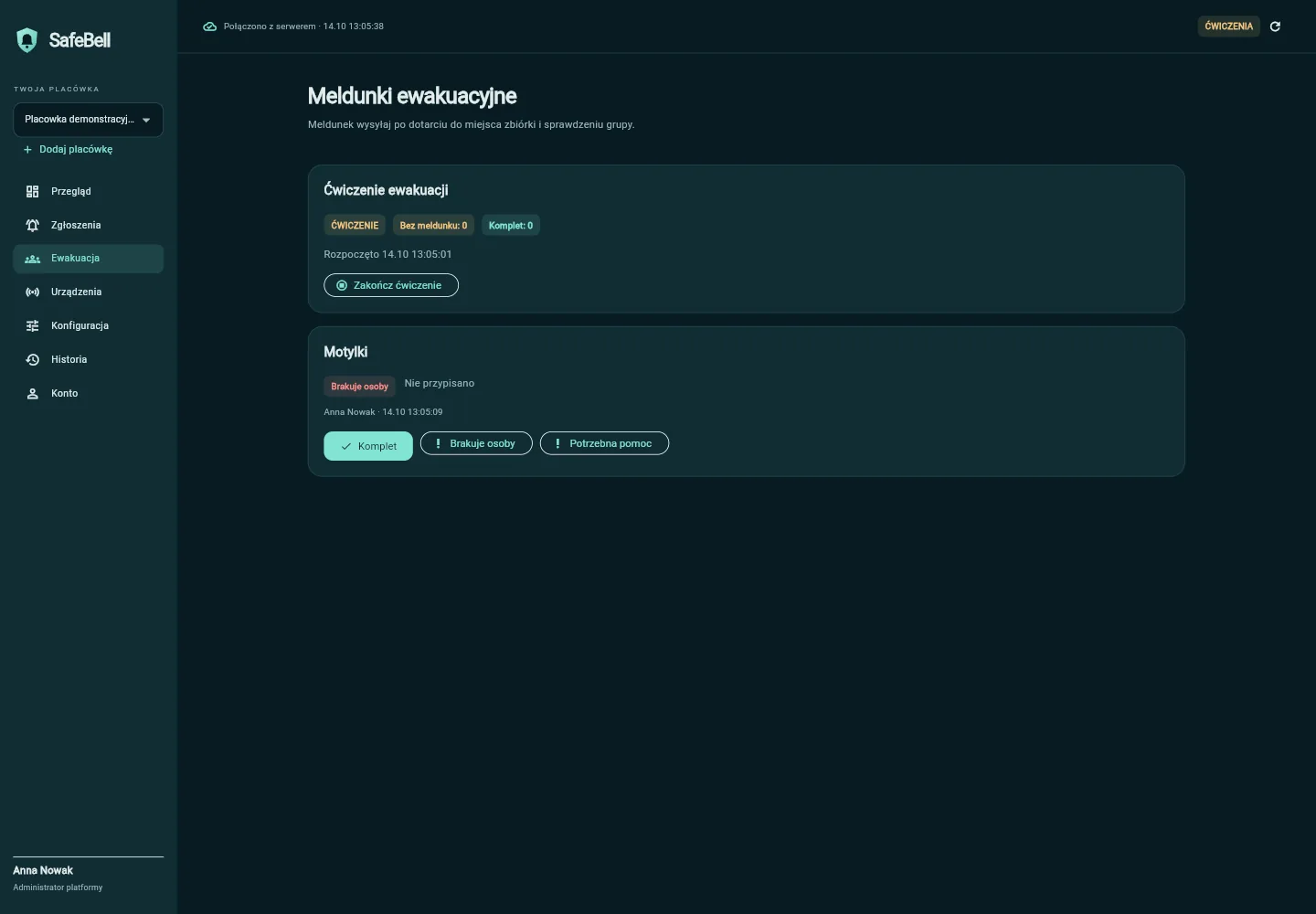
Task: Click the 'Bez meldunku: 0' badge
Action: pos(433,225)
